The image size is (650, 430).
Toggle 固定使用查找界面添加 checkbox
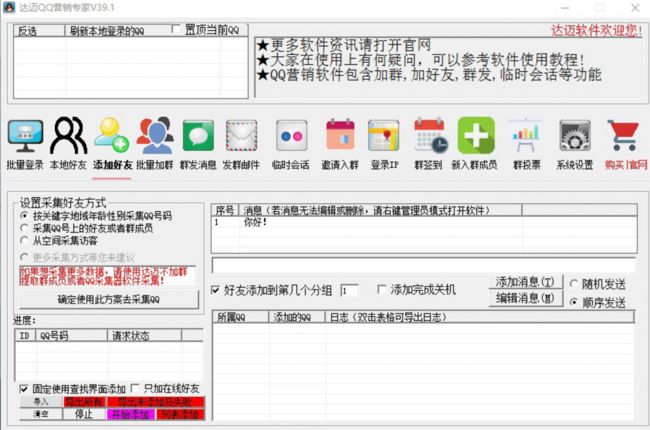[x=24, y=389]
